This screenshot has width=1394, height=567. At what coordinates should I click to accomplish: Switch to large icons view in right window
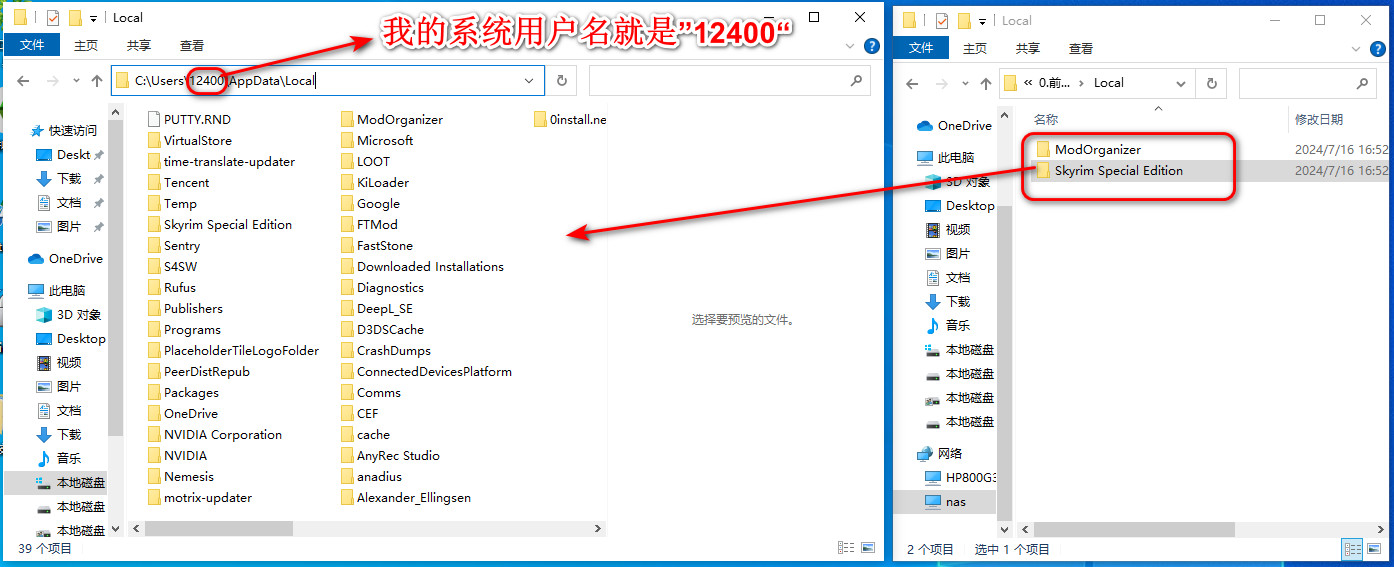1376,549
